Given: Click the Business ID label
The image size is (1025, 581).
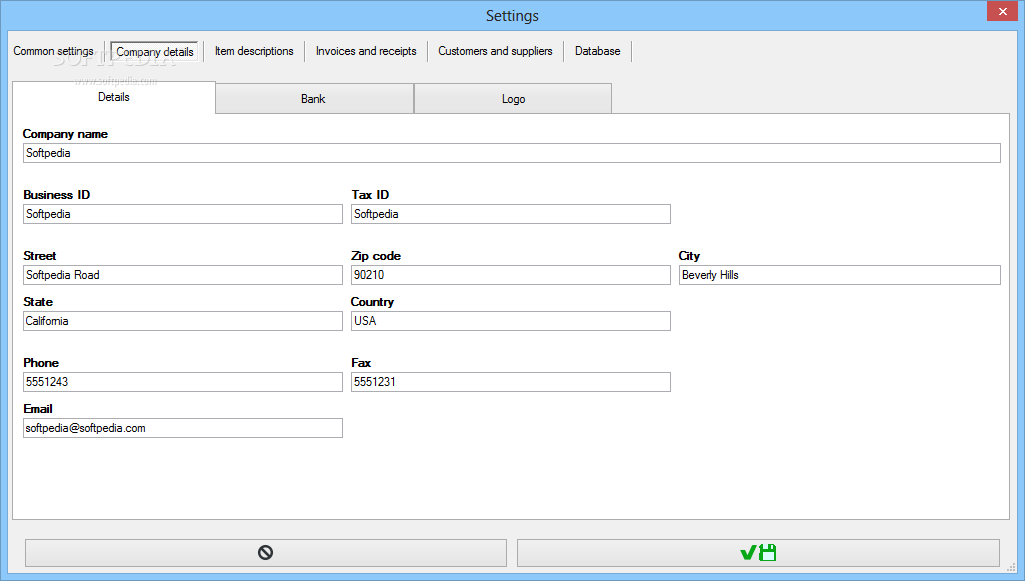Looking at the screenshot, I should pos(57,195).
